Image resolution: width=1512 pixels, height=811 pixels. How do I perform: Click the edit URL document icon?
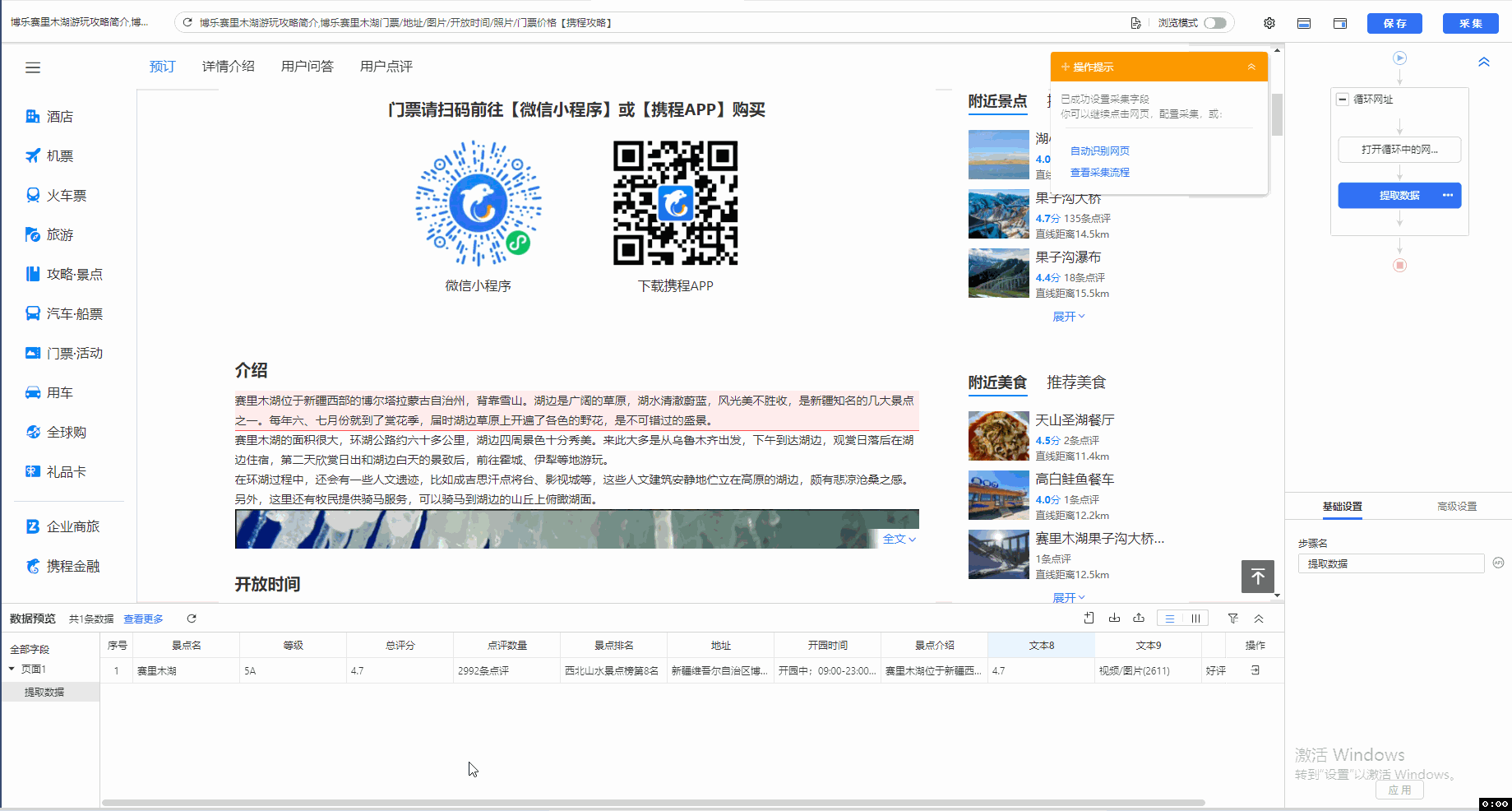click(1135, 23)
